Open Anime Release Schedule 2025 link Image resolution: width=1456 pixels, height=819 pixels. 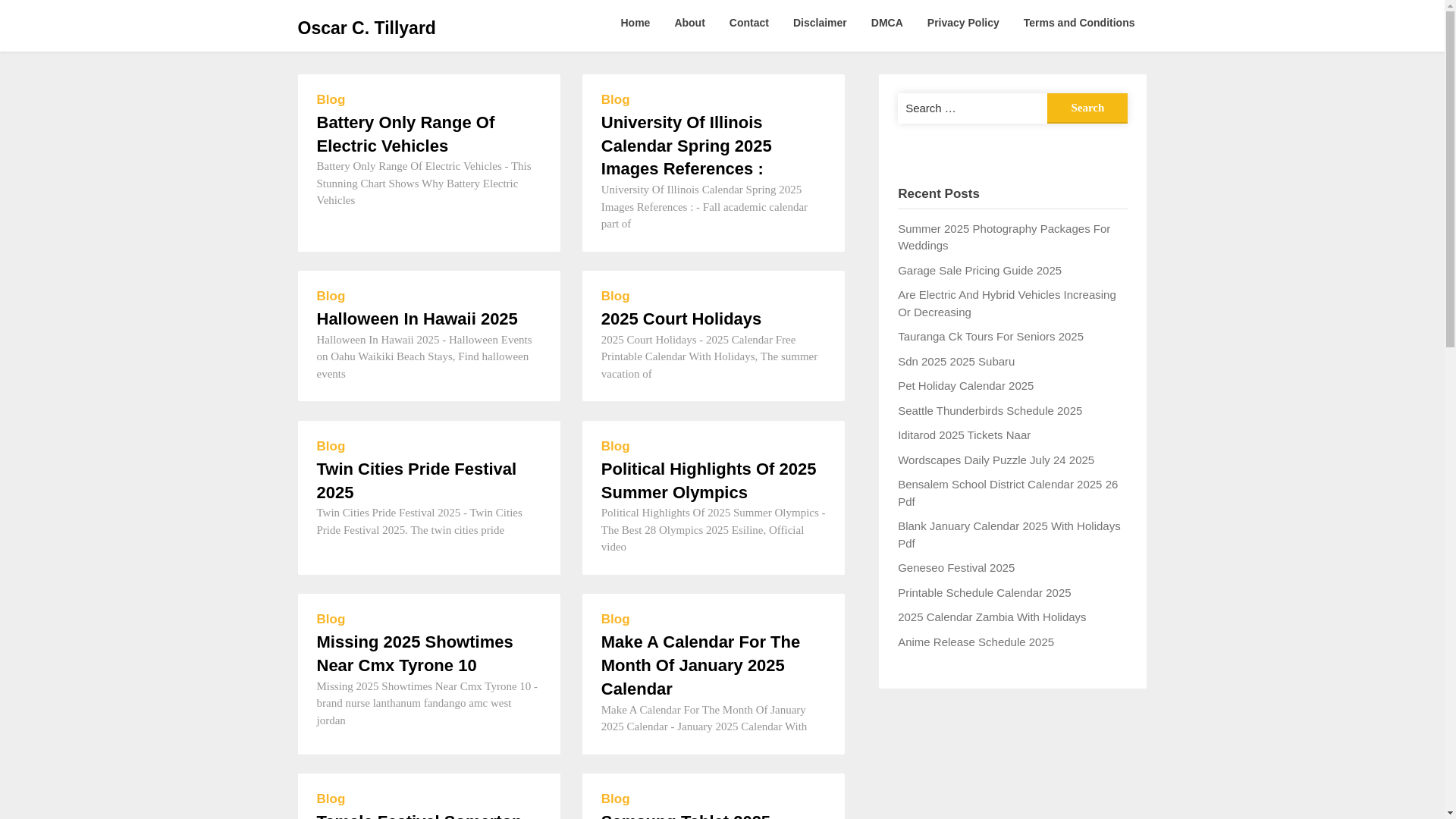click(976, 642)
